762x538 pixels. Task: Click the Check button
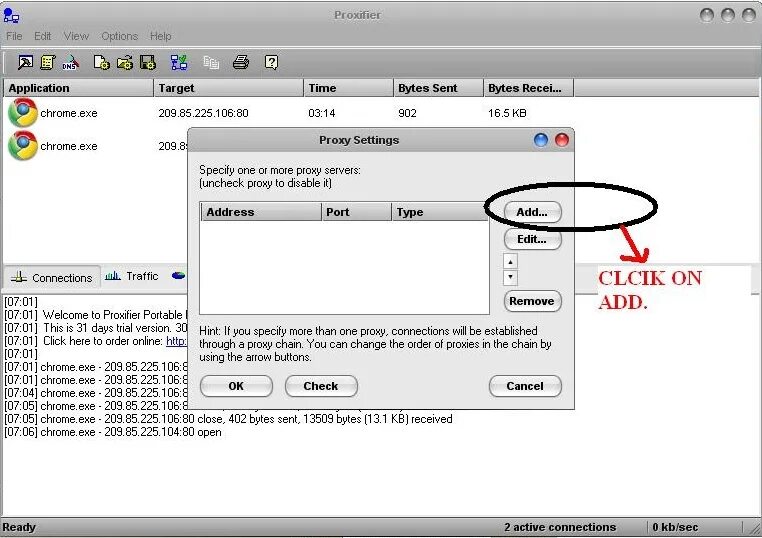click(x=321, y=386)
